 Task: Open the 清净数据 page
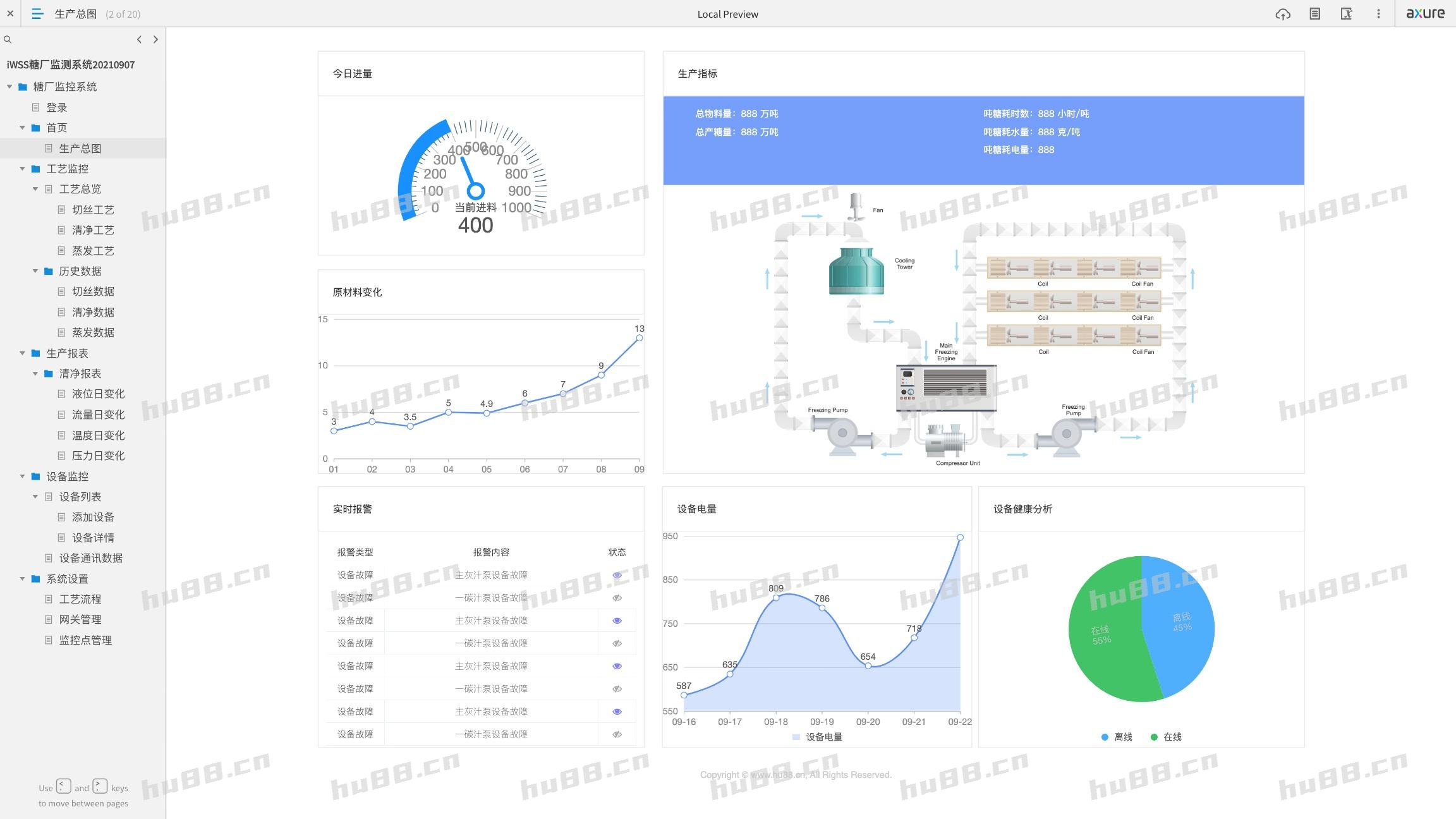click(93, 312)
